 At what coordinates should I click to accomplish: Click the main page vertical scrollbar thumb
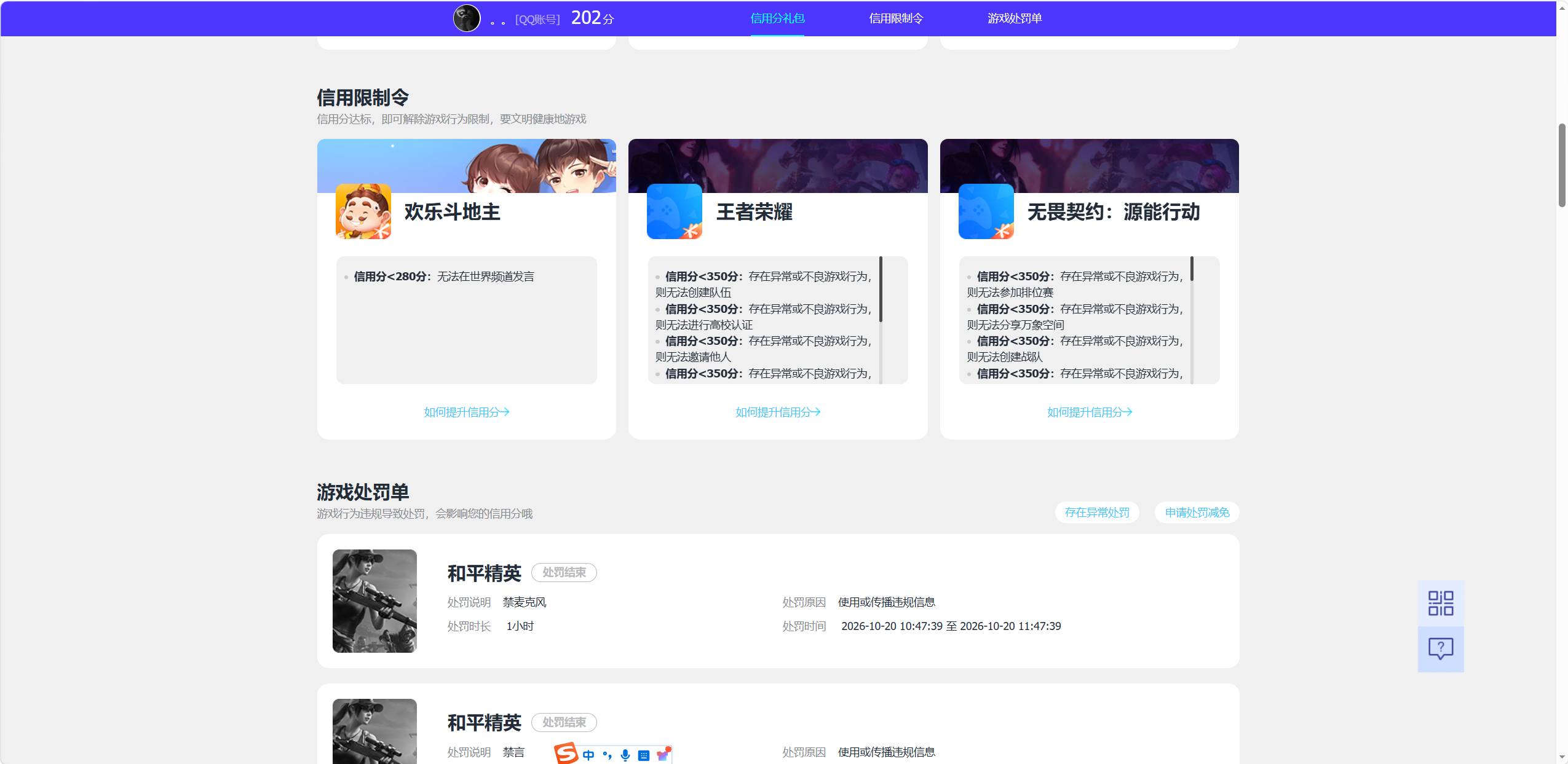pyautogui.click(x=1562, y=165)
